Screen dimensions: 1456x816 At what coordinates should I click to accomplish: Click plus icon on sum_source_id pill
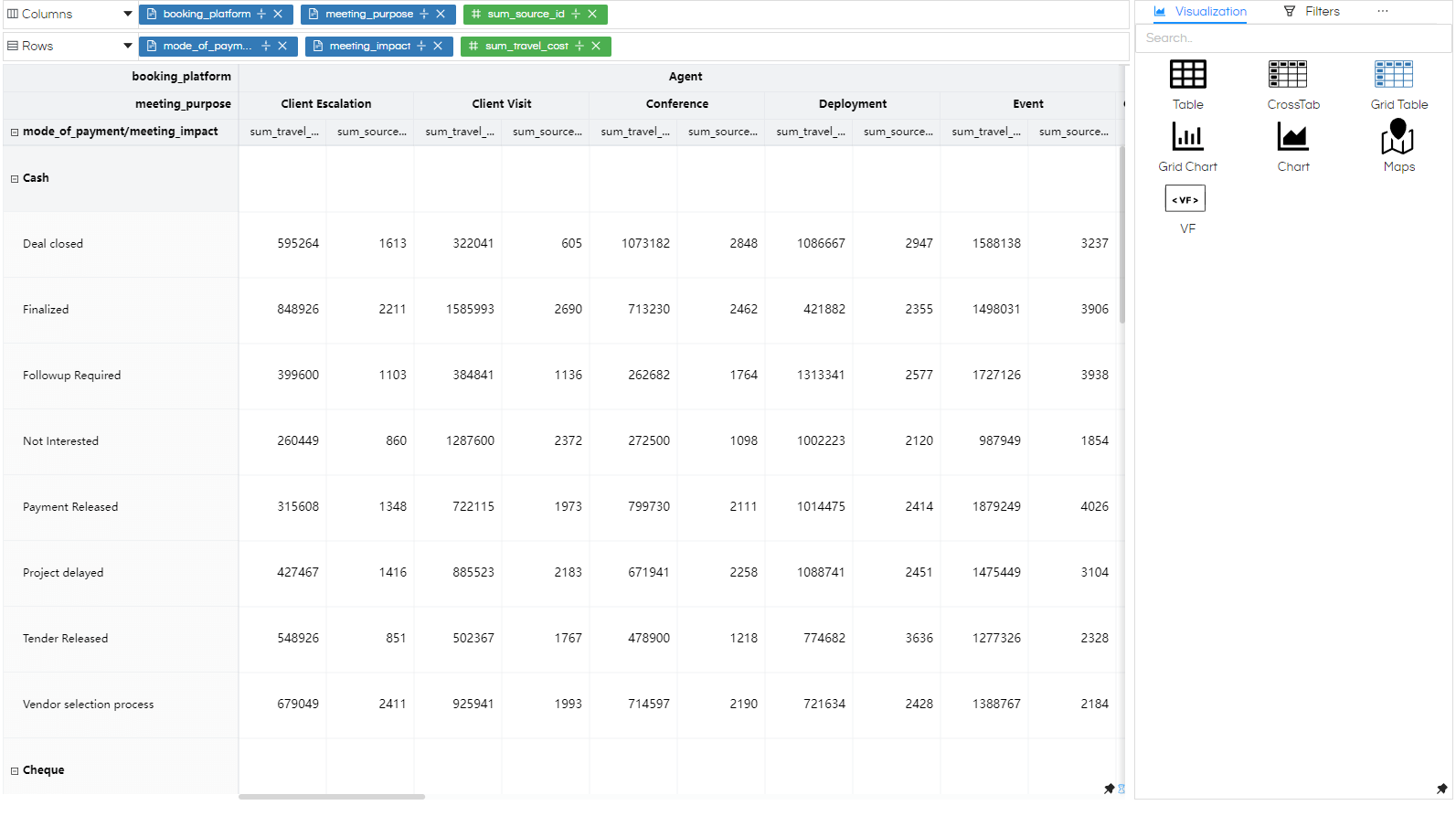tap(576, 15)
